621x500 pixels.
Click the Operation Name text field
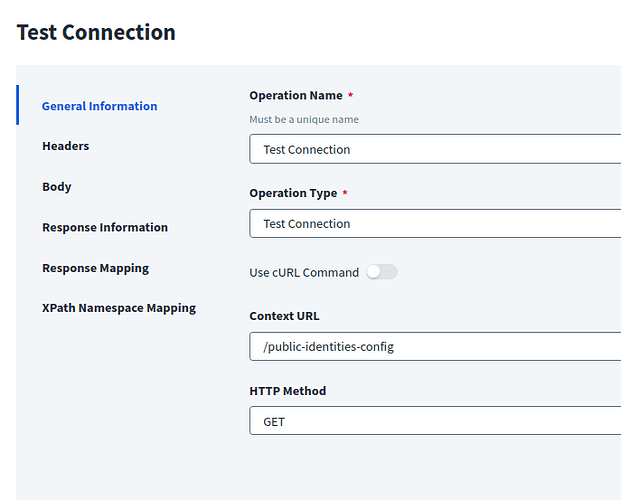coord(434,150)
